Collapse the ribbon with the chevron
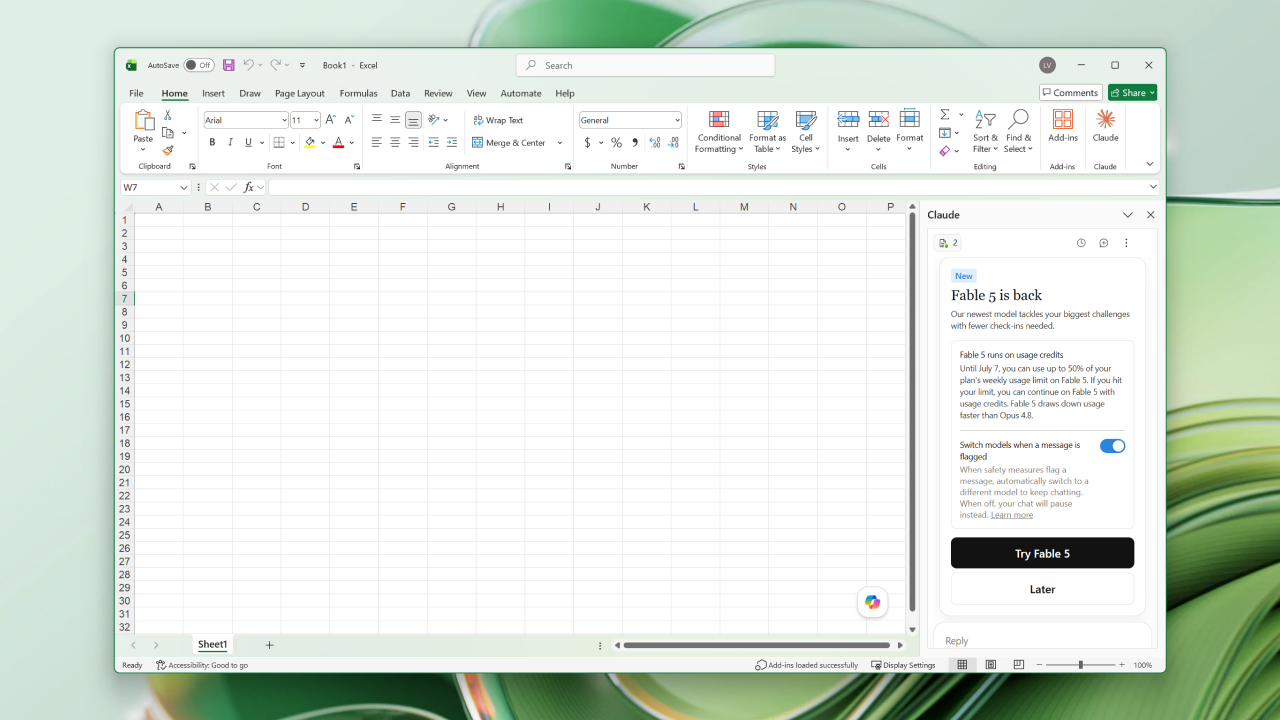The height and width of the screenshot is (720, 1280). [x=1150, y=165]
